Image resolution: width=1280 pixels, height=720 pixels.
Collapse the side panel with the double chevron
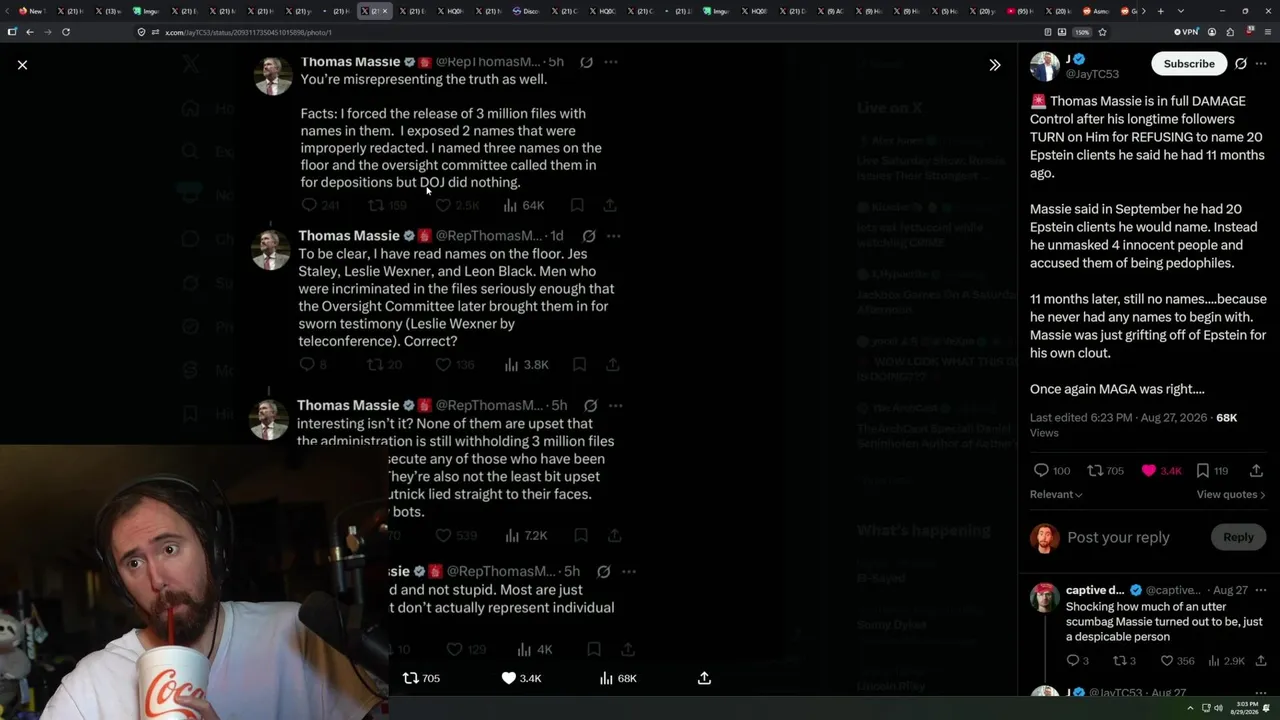(x=994, y=65)
